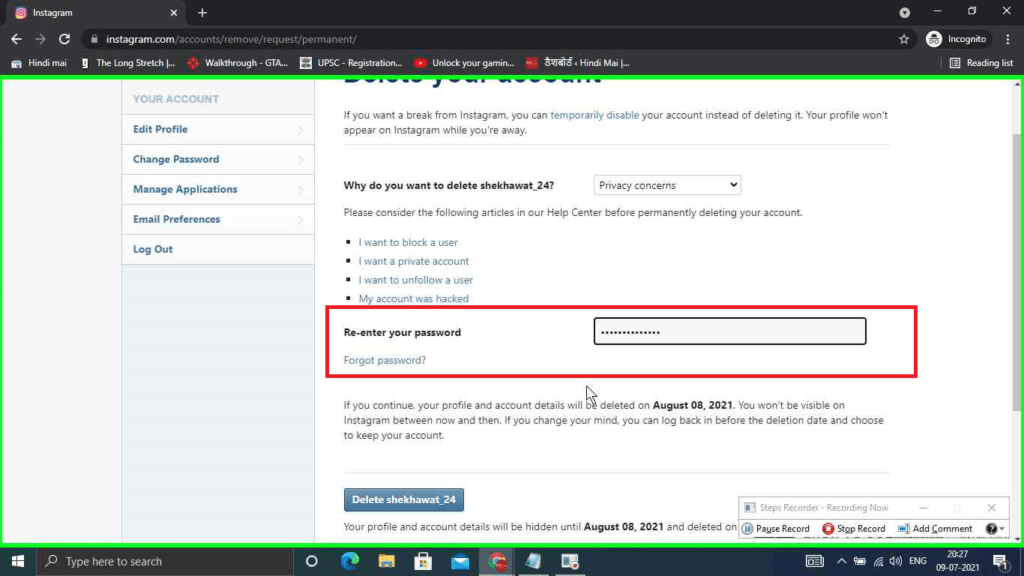
Task: Click the taskbar search box
Action: point(165,561)
